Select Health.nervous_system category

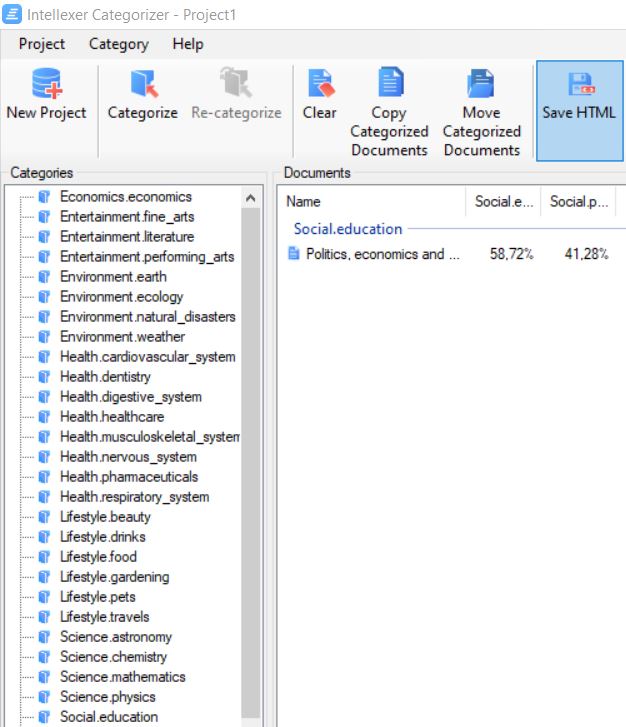tap(128, 457)
